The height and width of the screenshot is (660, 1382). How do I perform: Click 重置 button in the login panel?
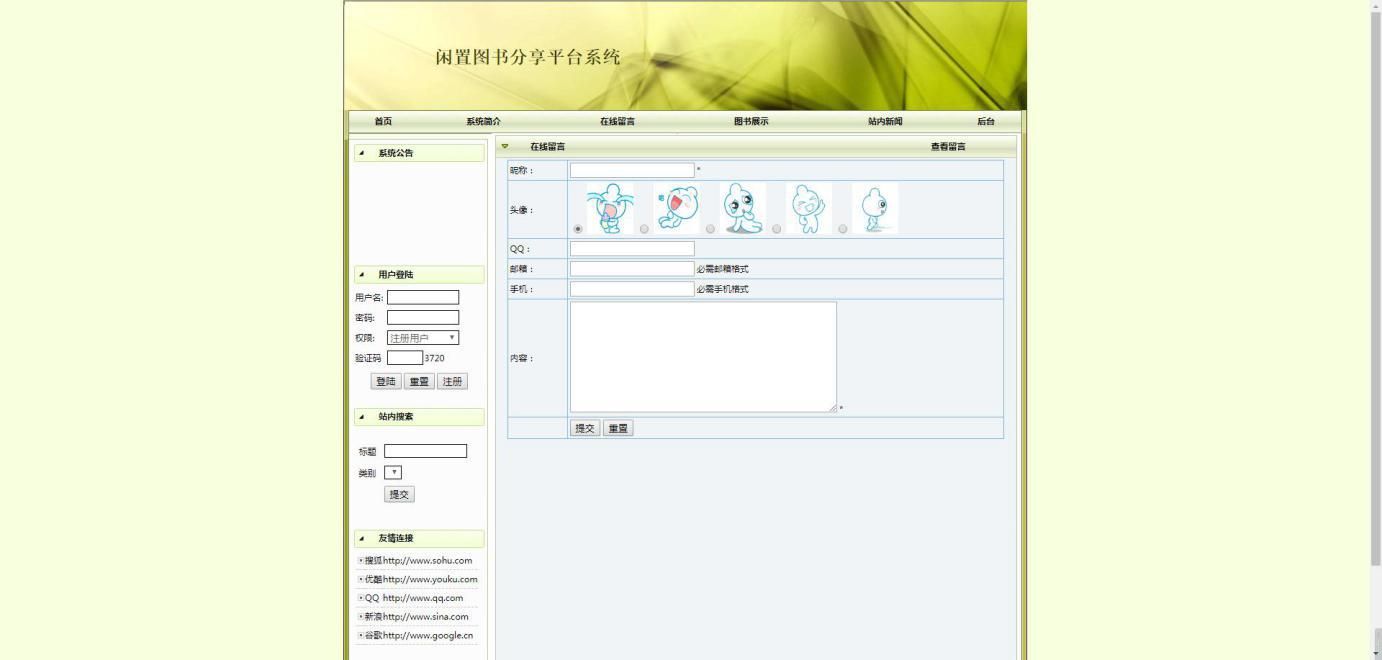tap(419, 381)
